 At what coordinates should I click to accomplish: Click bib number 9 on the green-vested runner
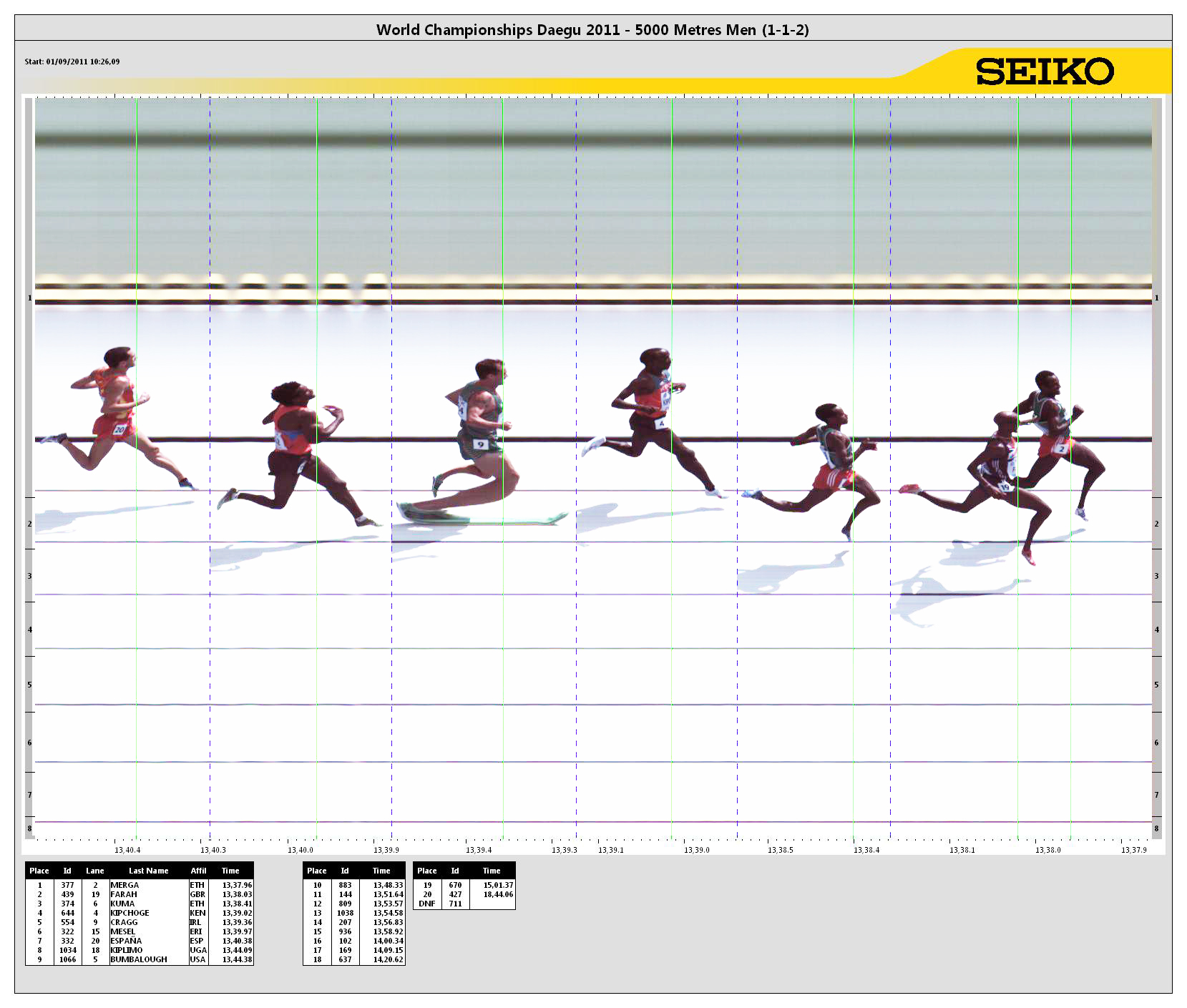click(481, 444)
